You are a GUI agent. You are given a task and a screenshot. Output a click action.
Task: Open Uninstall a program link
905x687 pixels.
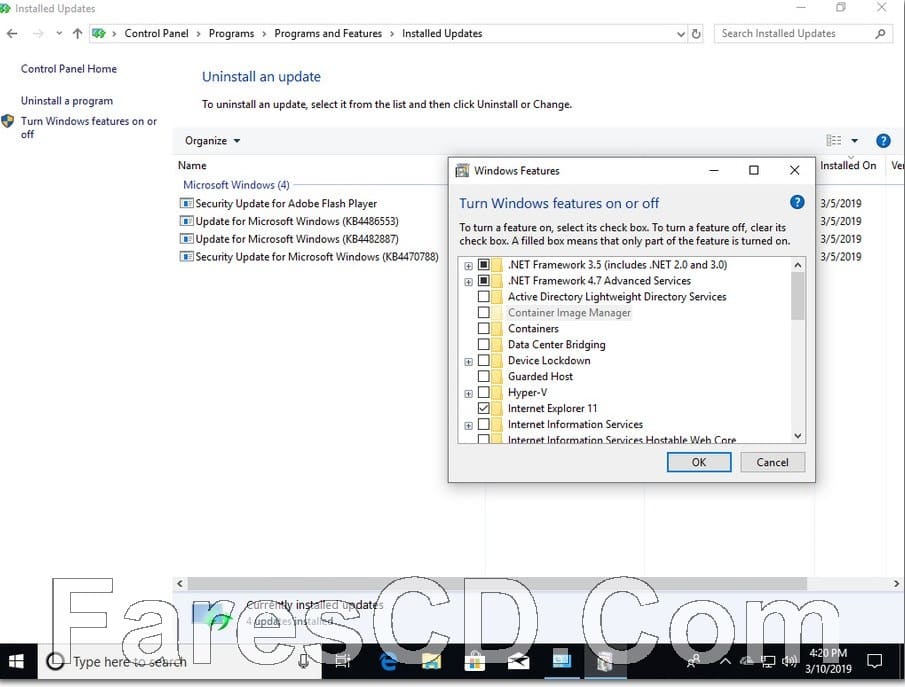pos(67,100)
